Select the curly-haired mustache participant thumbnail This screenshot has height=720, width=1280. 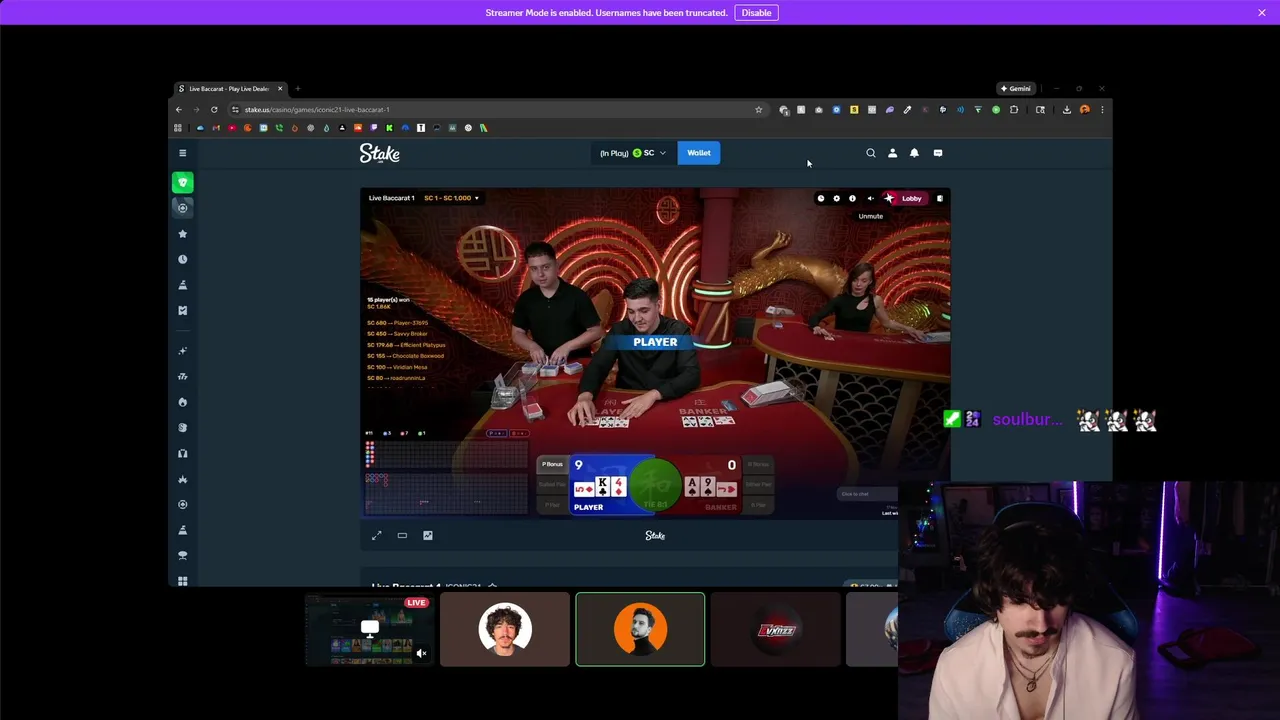(x=505, y=629)
